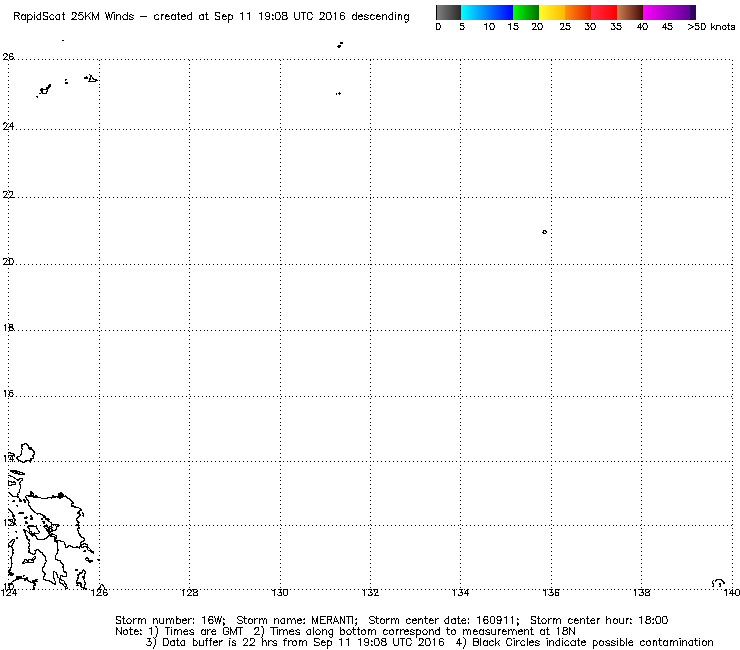The image size is (740, 650).
Task: Click the 'Storm number: 16W;' text
Action: (x=170, y=620)
